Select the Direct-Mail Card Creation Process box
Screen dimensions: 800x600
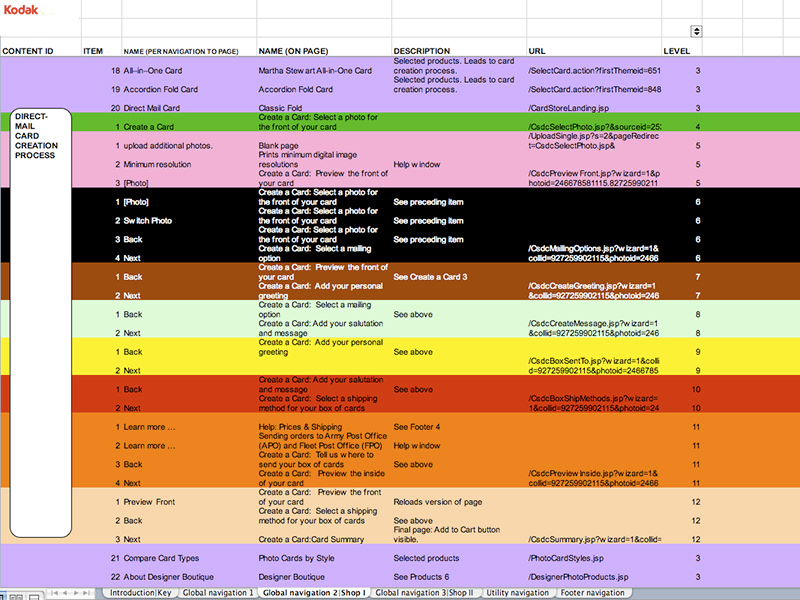[x=40, y=322]
